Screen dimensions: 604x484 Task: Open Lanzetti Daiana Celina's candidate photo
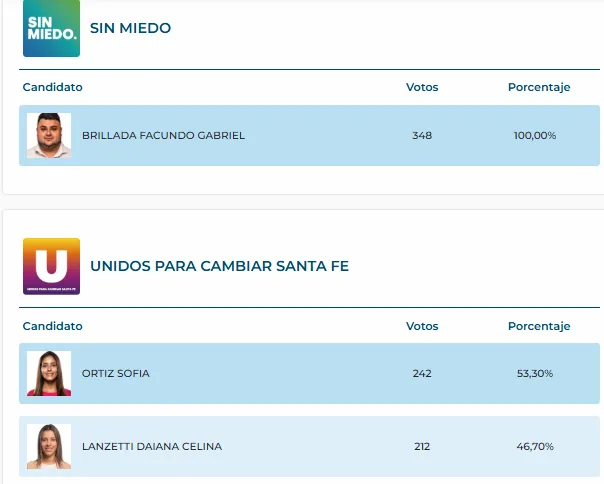pos(49,446)
